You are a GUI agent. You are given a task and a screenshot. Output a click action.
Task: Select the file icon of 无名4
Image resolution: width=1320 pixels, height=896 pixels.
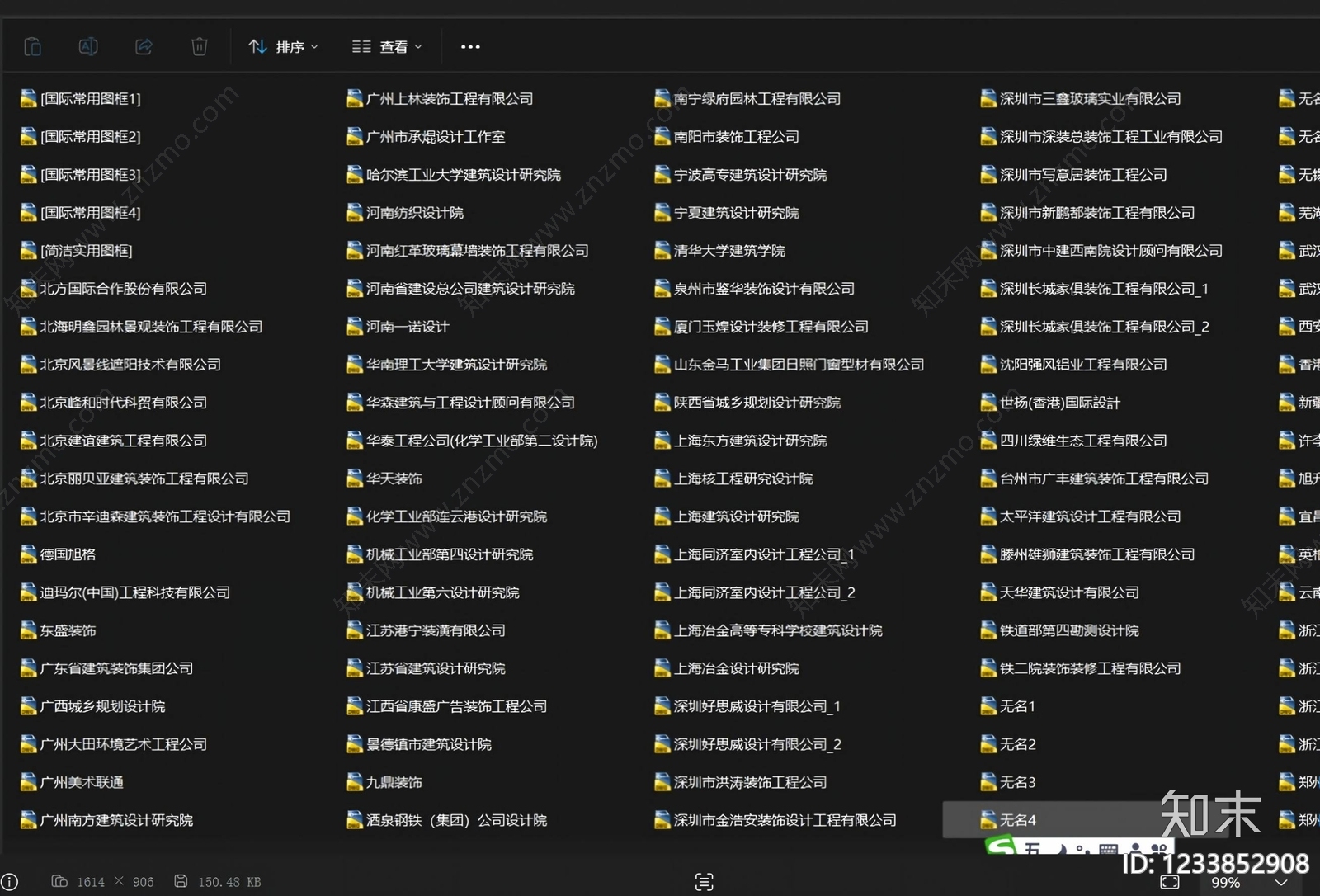pos(988,820)
